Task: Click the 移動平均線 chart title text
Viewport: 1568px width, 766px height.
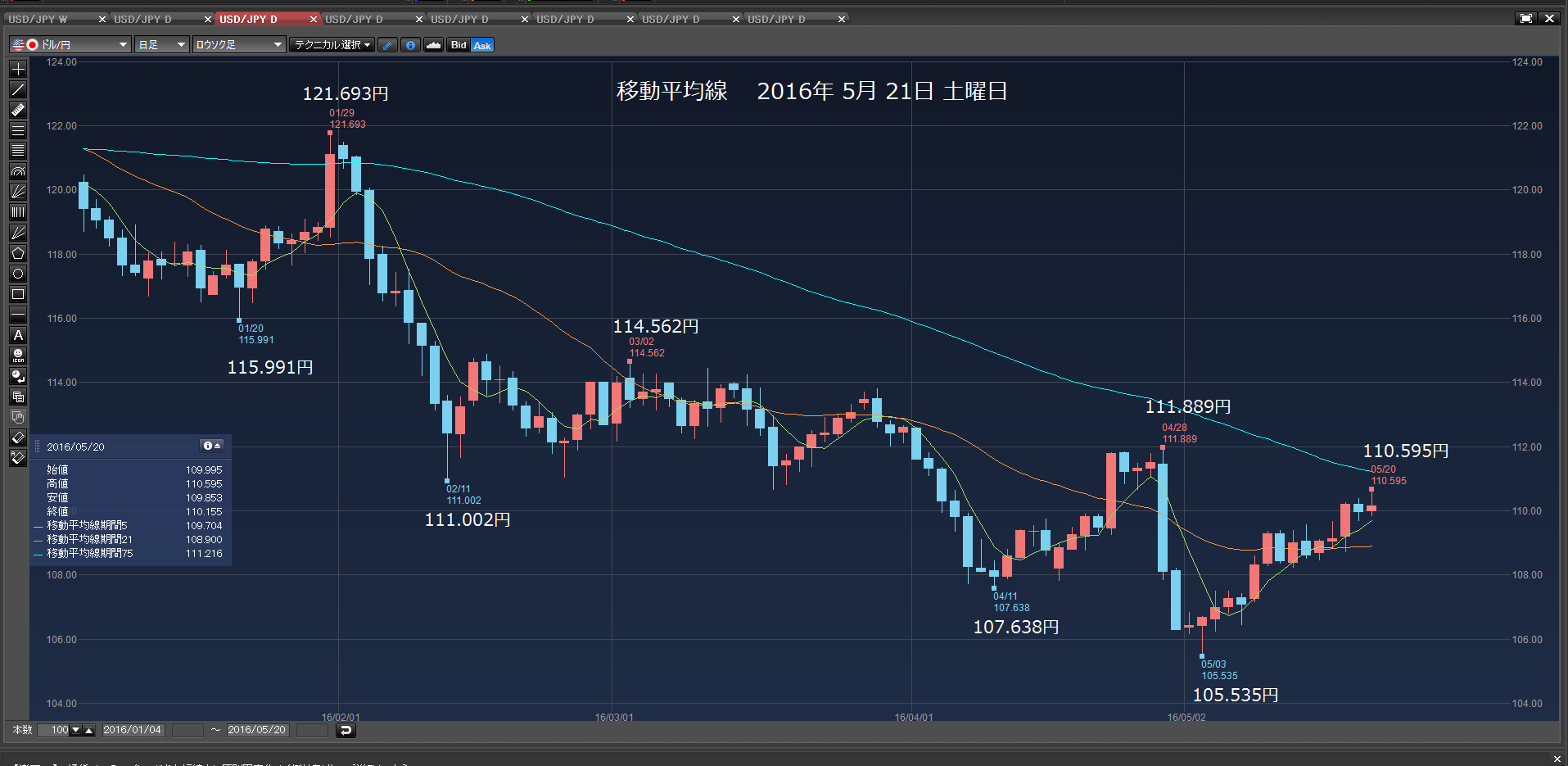Action: point(672,91)
